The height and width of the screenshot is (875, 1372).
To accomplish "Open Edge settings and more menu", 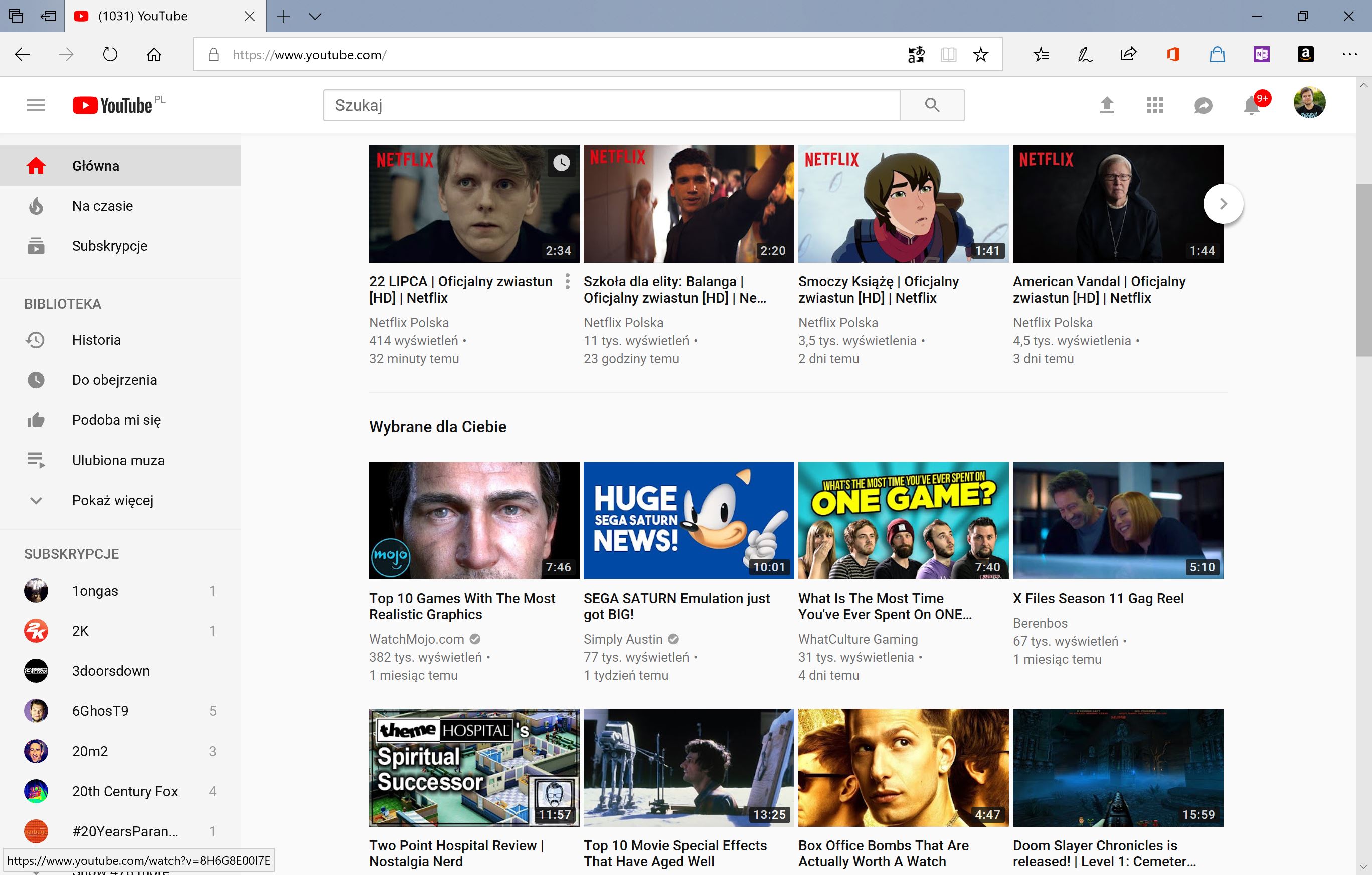I will [x=1349, y=55].
